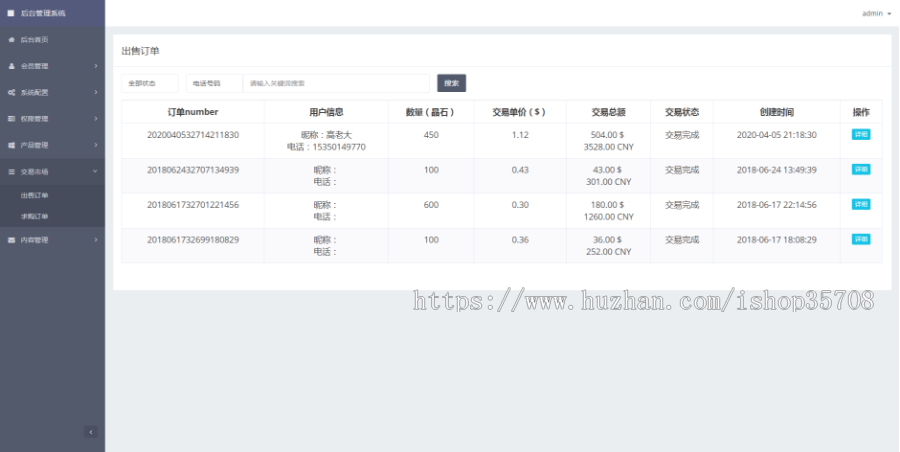Viewport: 900px width, 452px height.
Task: Click the unit price 0.30
Action: pyautogui.click(x=520, y=205)
